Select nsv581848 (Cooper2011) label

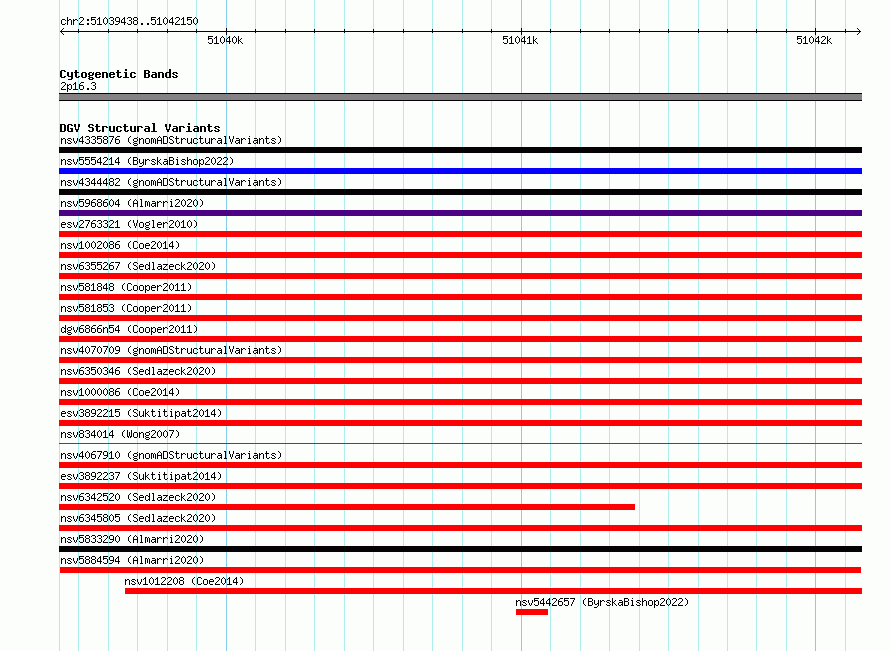(x=126, y=287)
